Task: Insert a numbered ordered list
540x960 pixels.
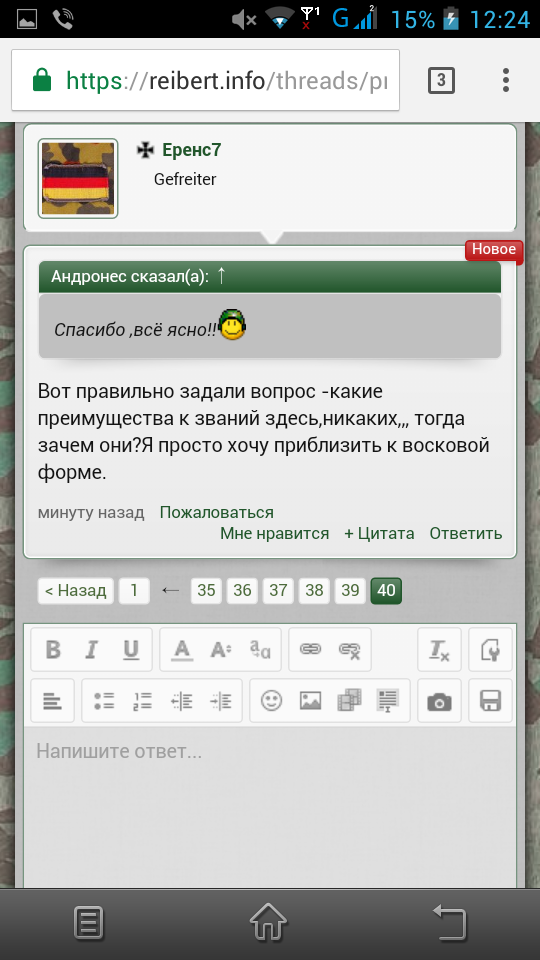Action: [143, 700]
